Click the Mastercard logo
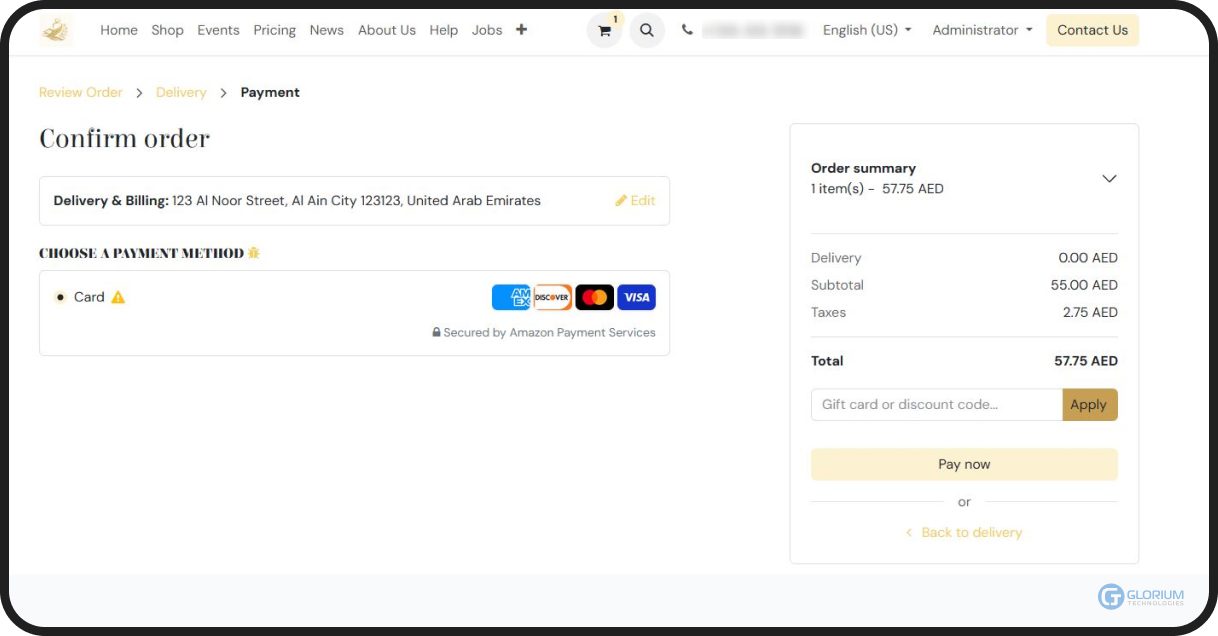The width and height of the screenshot is (1218, 636). (595, 297)
